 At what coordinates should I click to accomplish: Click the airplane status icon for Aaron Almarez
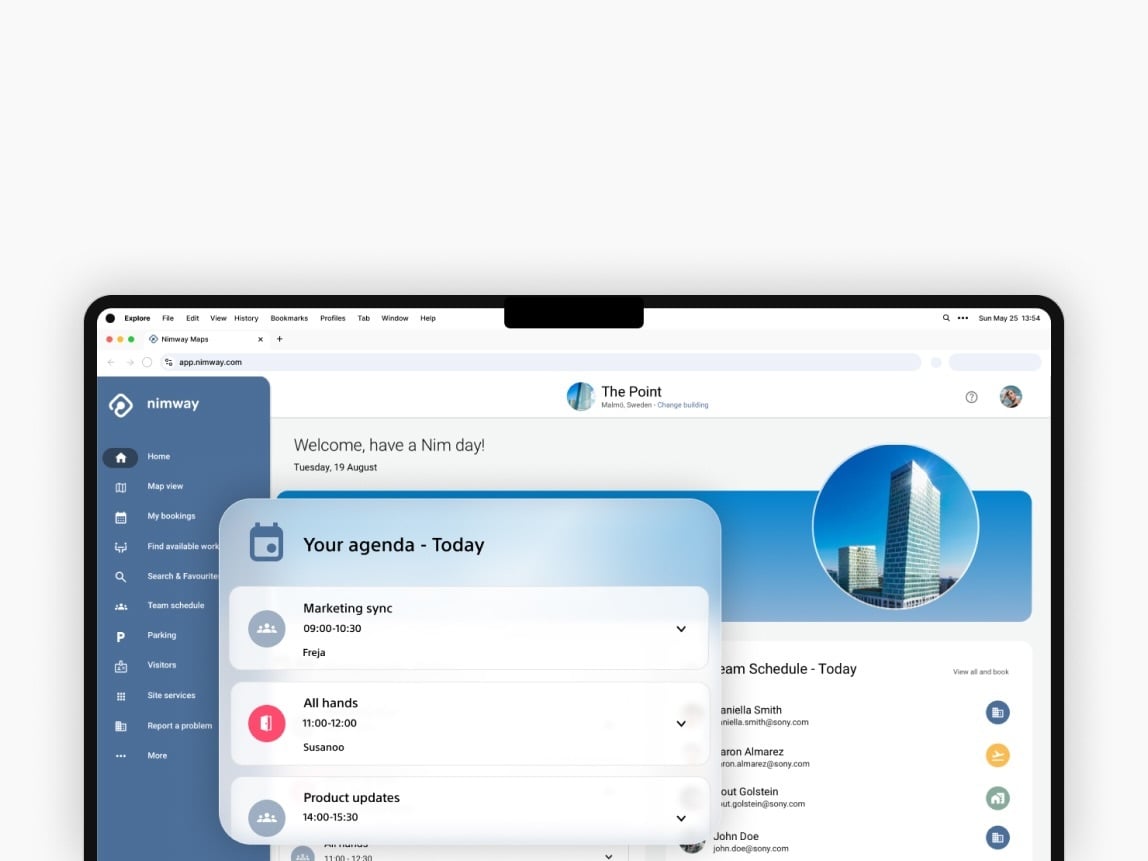(x=997, y=756)
